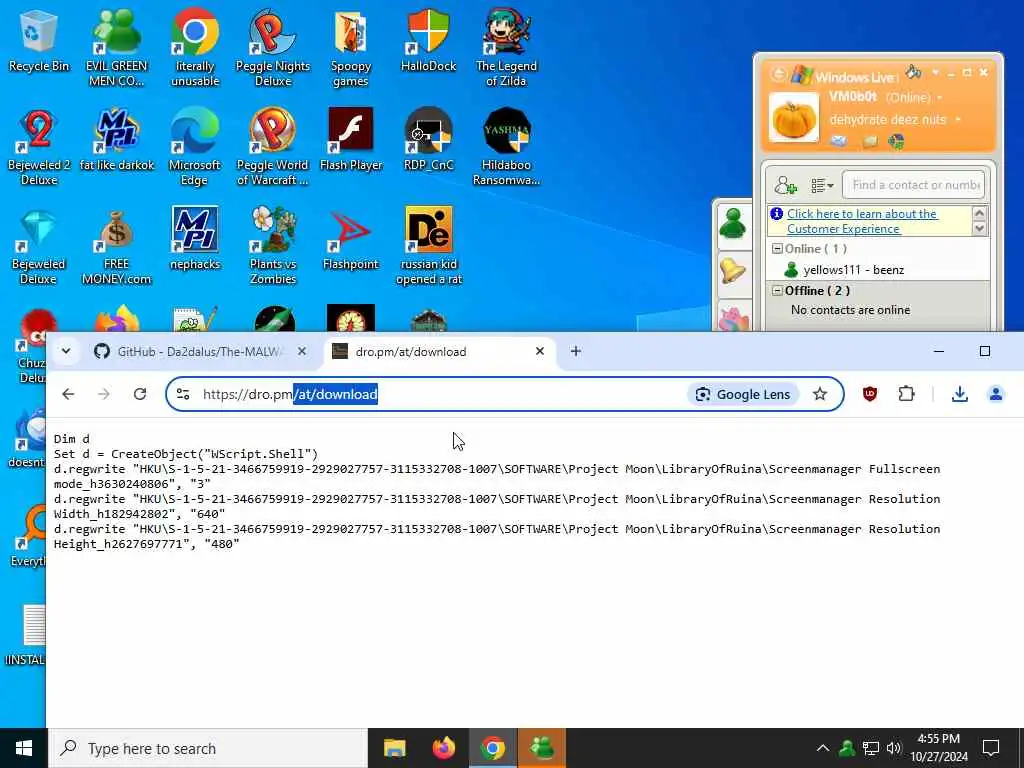Open the RDP_CnC desktop shortcut
The image size is (1024, 768).
(x=428, y=140)
